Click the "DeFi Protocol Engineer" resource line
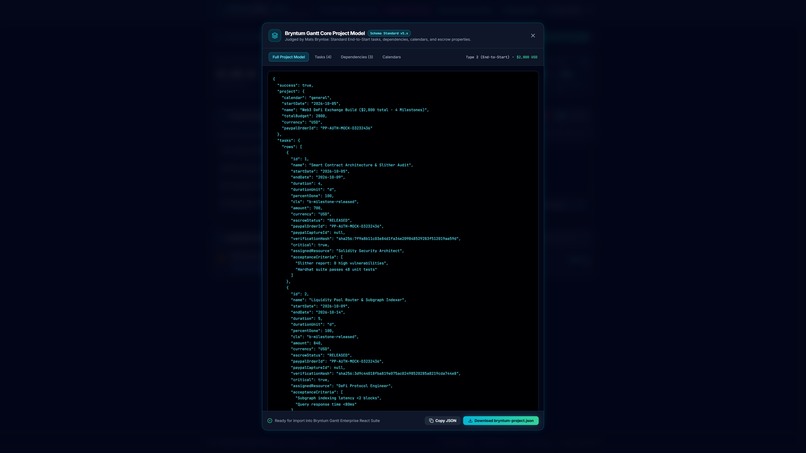Screen dimensions: 806x453 point(342,386)
